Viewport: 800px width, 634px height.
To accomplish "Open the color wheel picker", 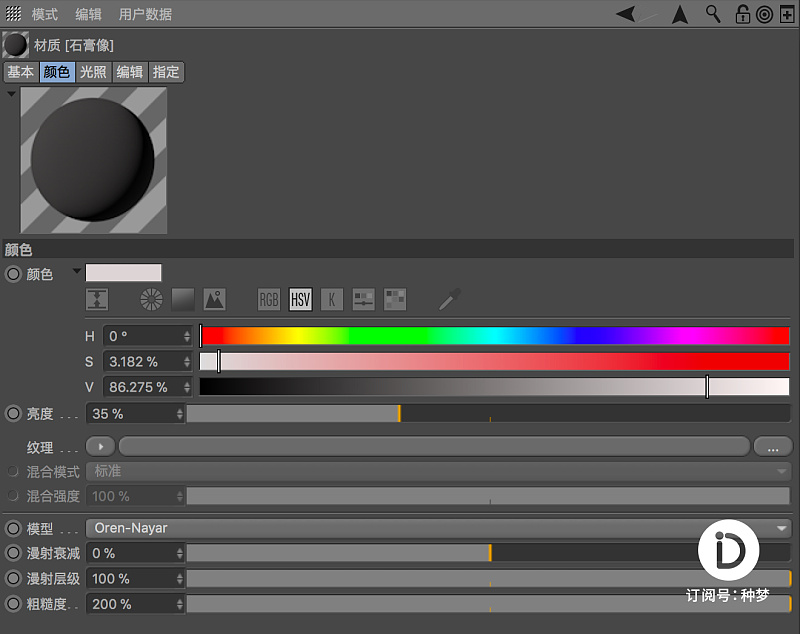I will tap(152, 299).
